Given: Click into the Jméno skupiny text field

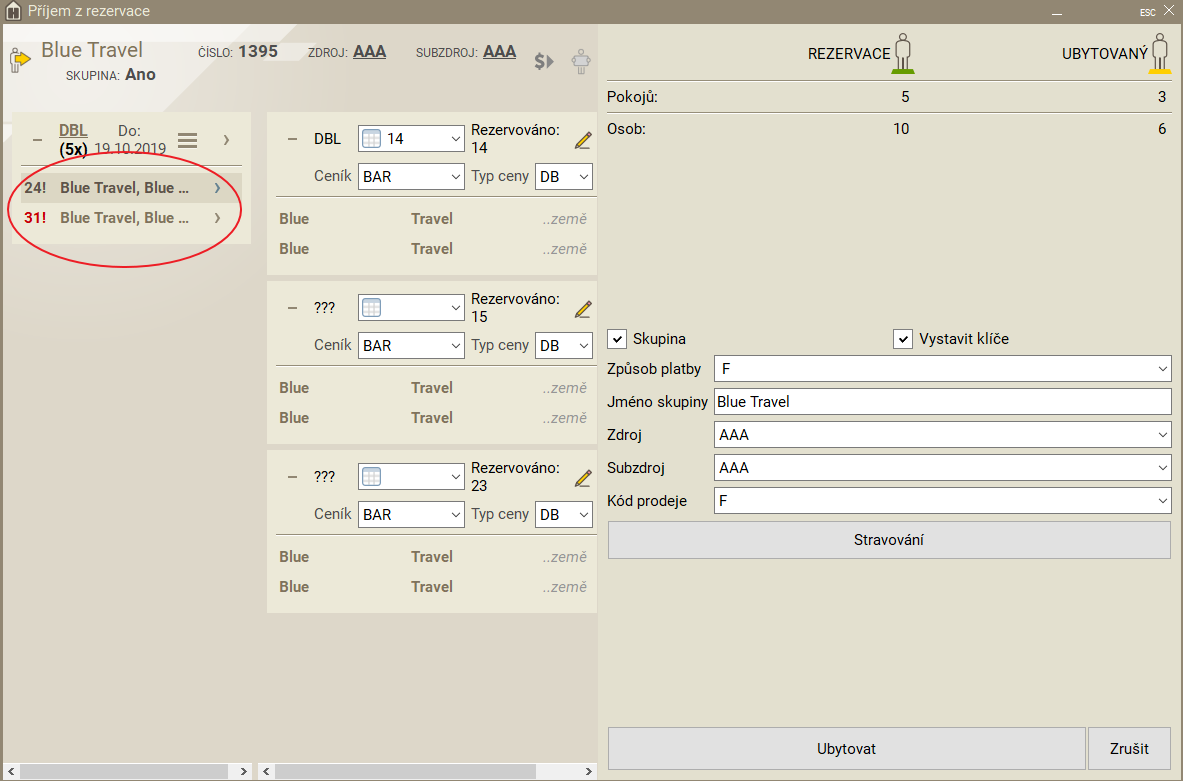Looking at the screenshot, I should (942, 402).
